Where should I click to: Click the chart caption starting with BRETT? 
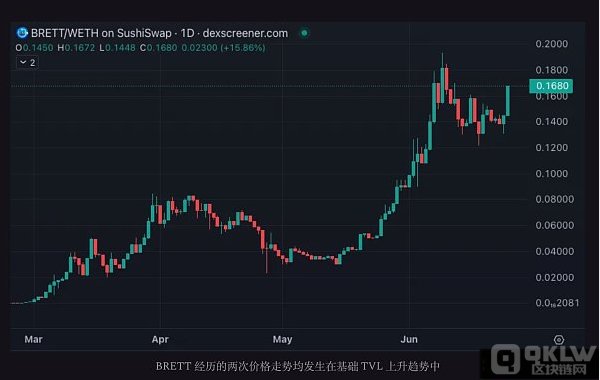click(x=298, y=366)
